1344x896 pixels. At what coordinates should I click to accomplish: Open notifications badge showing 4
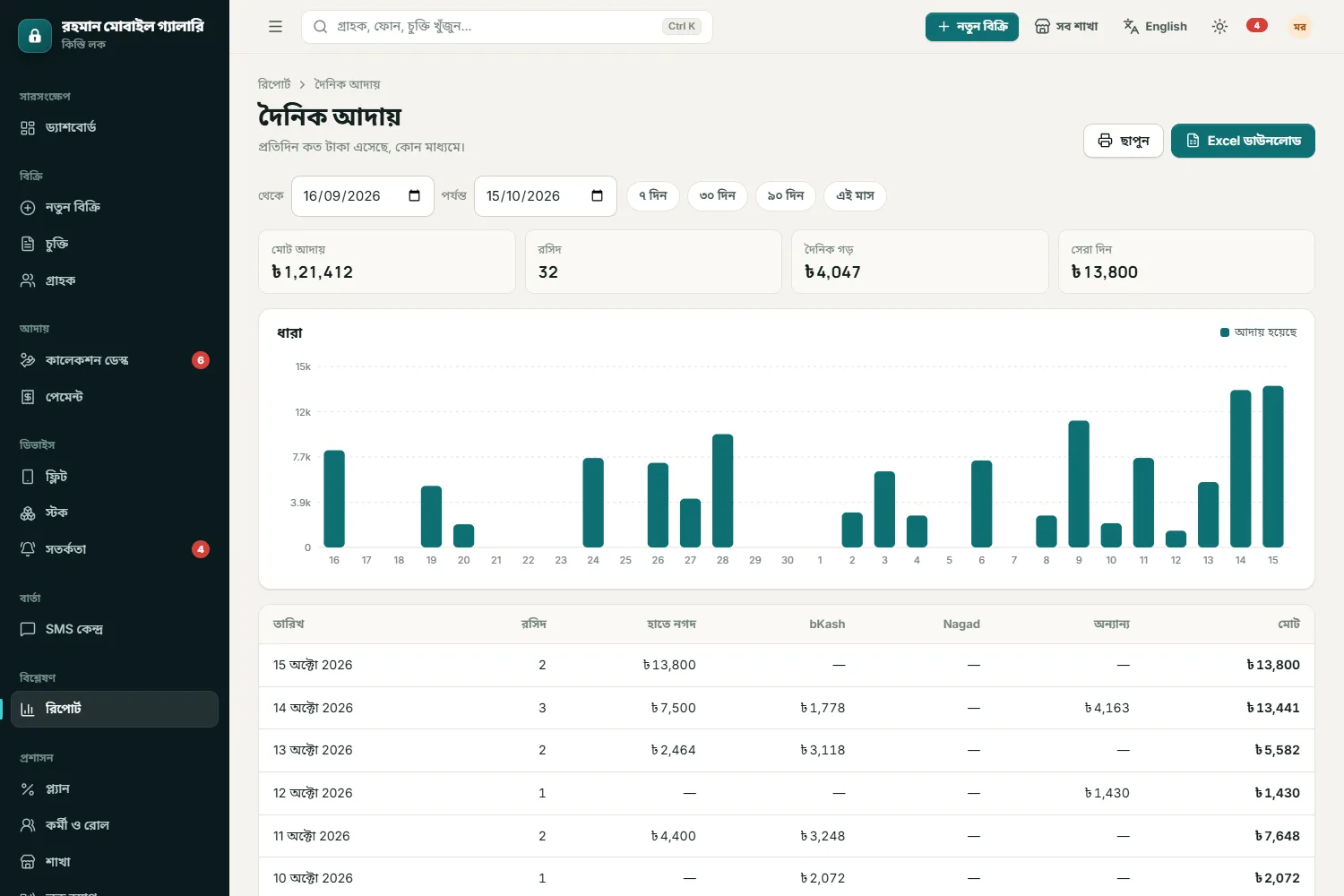pyautogui.click(x=1257, y=25)
